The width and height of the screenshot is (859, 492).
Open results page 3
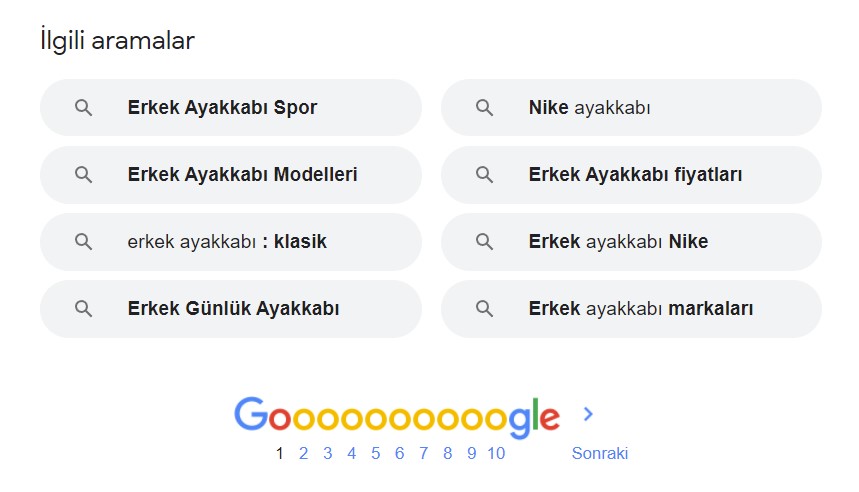[x=327, y=454]
